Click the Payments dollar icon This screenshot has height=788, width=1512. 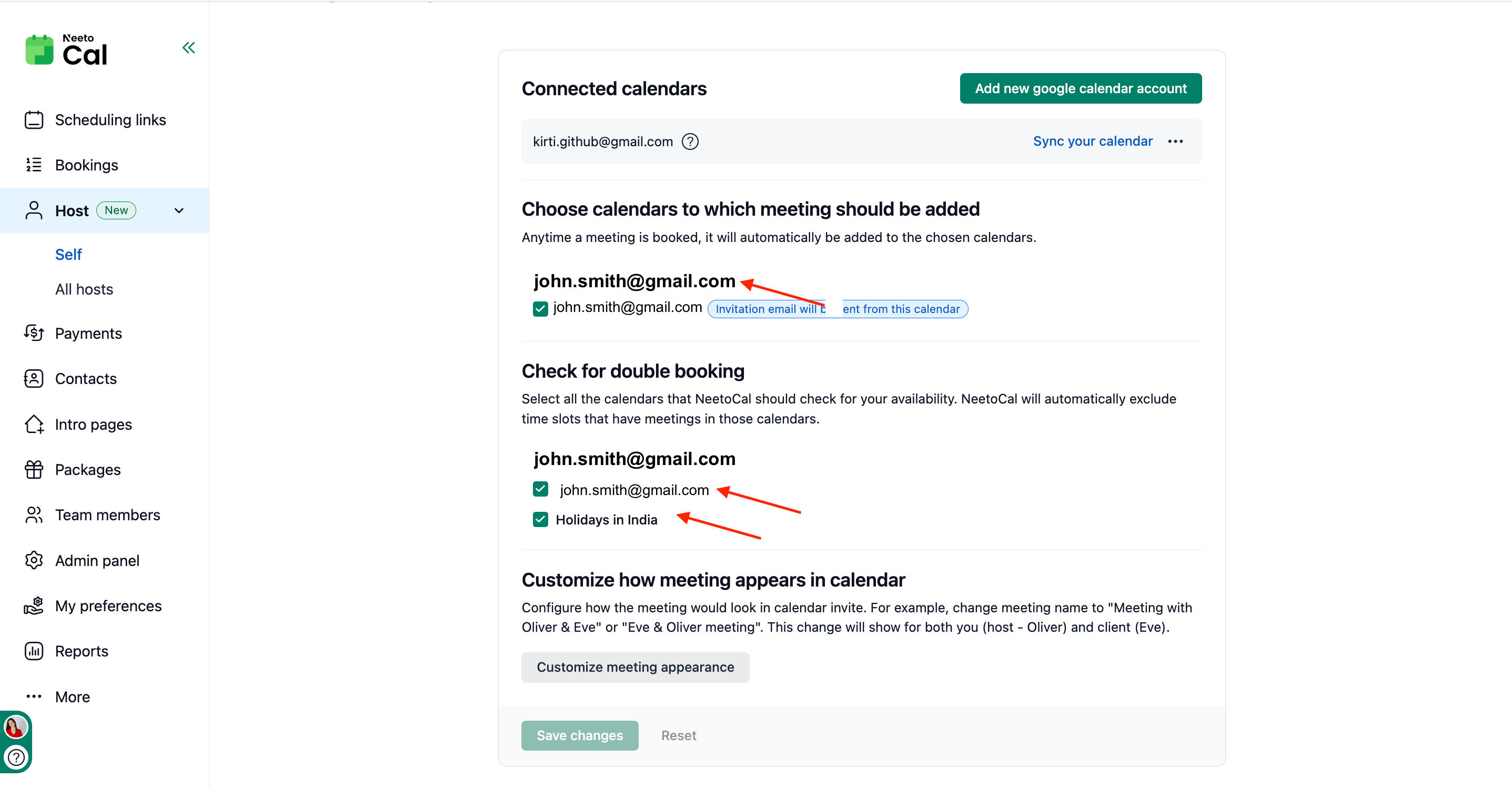(34, 334)
